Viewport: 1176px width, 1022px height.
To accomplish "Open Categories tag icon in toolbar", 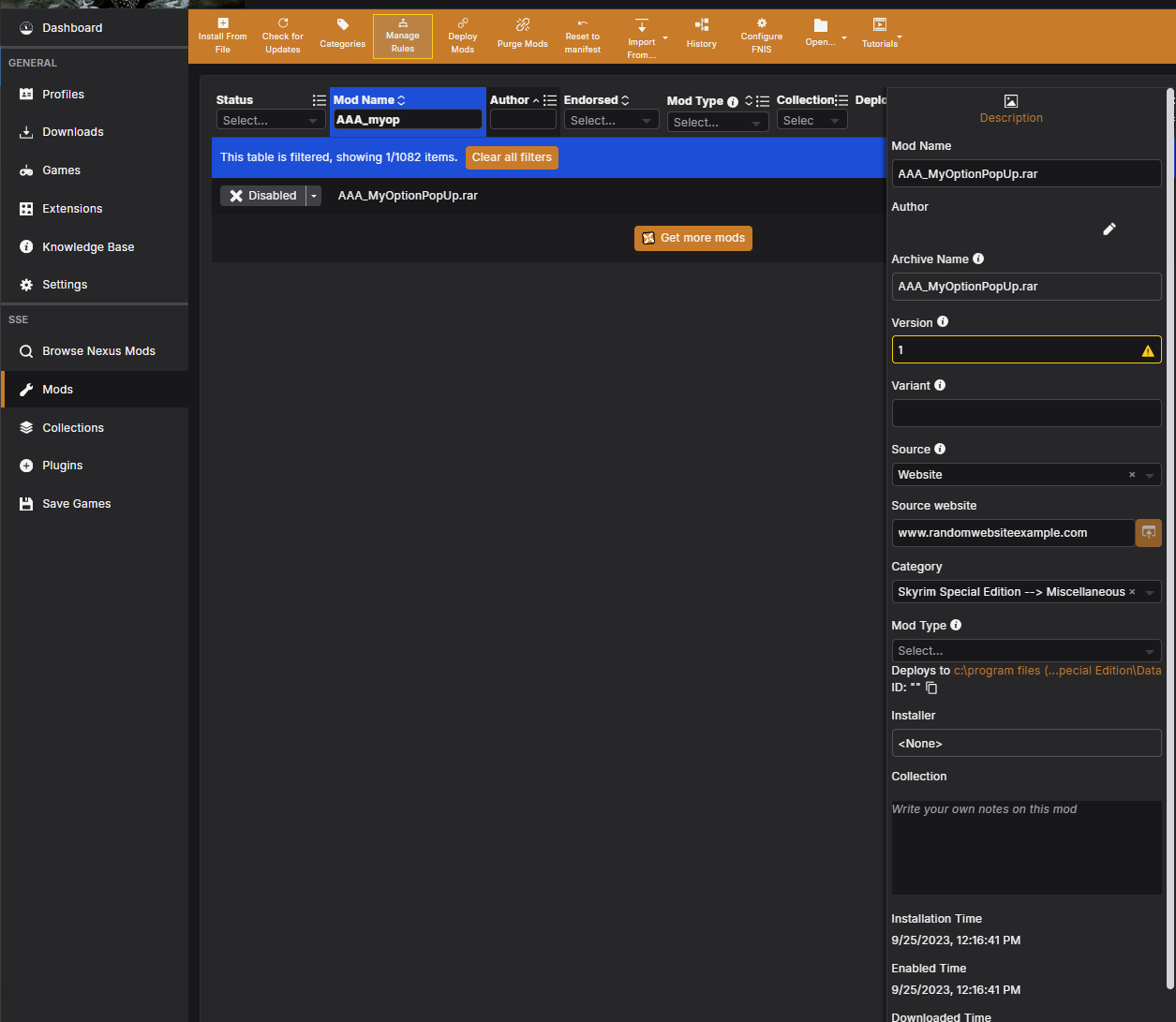I will click(343, 24).
